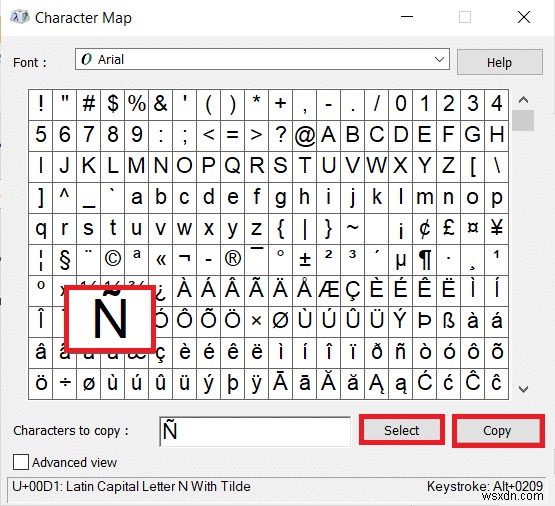The width and height of the screenshot is (555, 506).
Task: Select the capital Ĉ with circumflex cell
Action: [473, 384]
